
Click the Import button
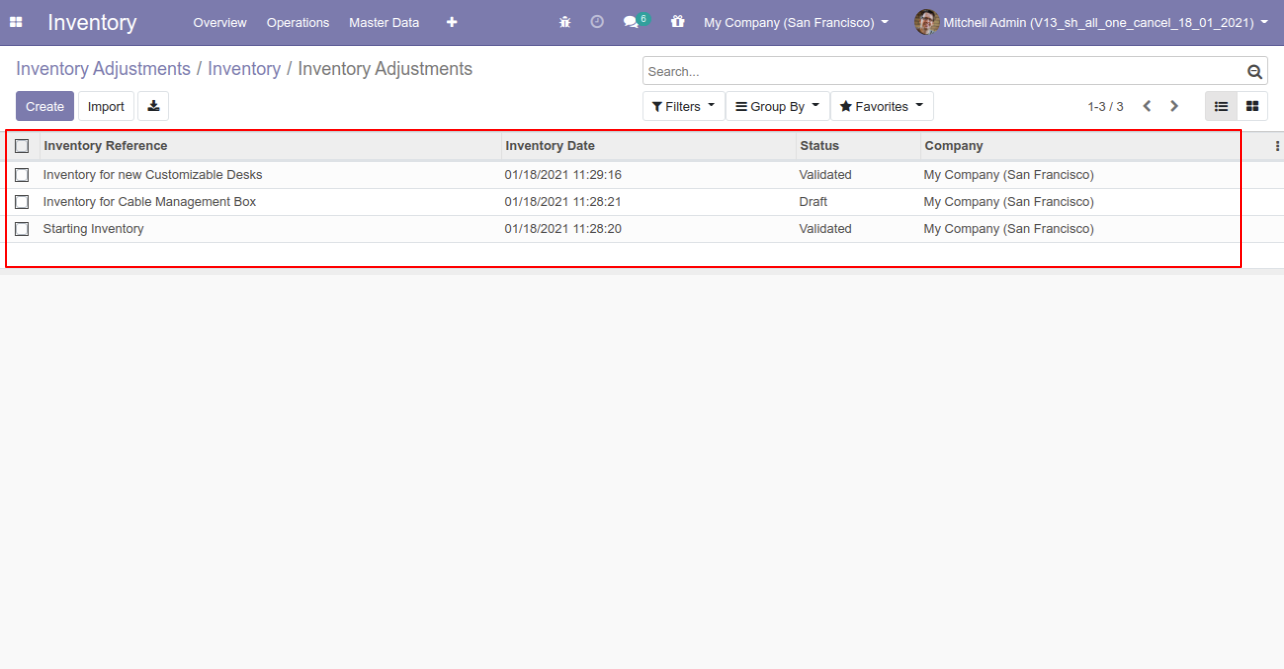106,106
